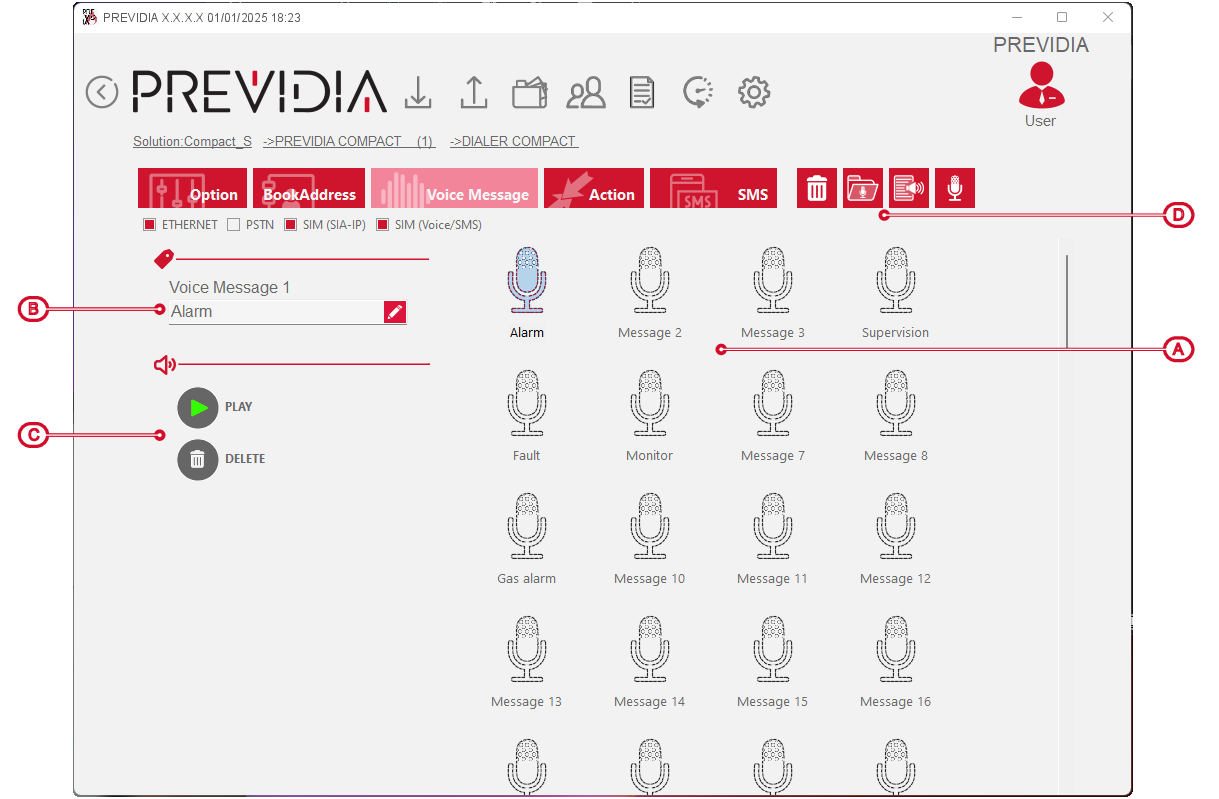Open the users icon in the top toolbar

pyautogui.click(x=586, y=93)
